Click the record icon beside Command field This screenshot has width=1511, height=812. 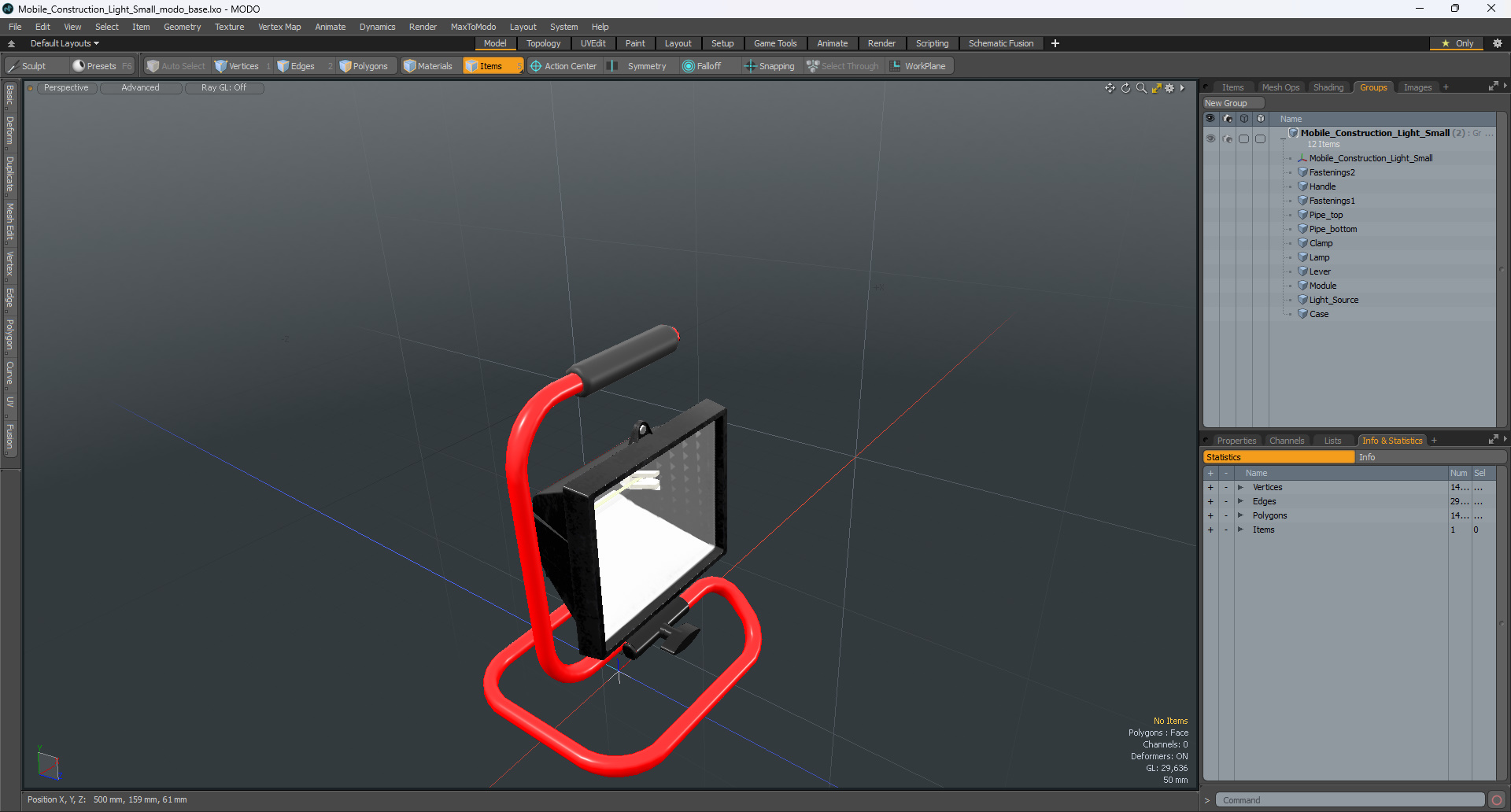coord(1497,800)
